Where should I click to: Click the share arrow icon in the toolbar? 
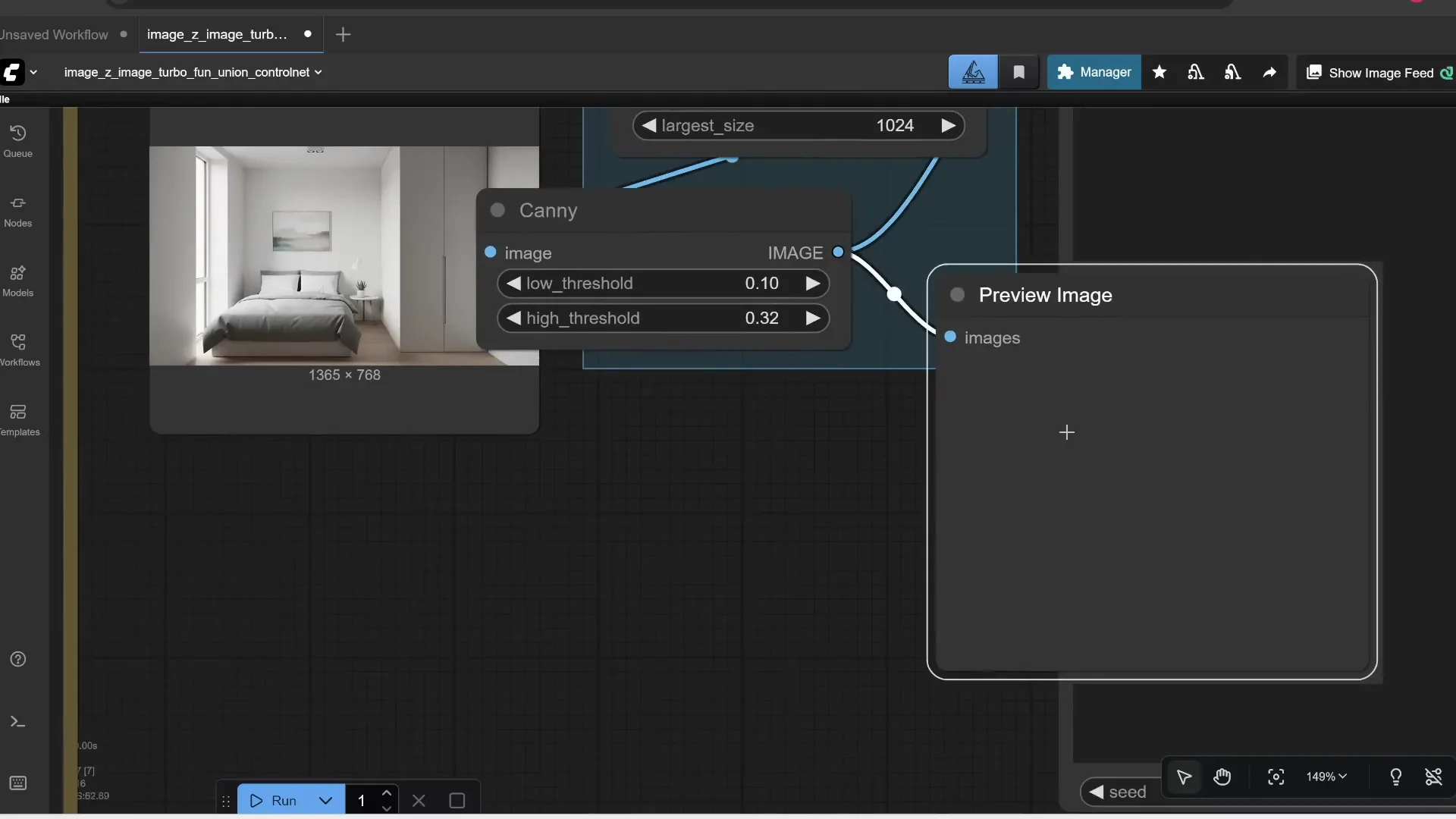pyautogui.click(x=1269, y=72)
